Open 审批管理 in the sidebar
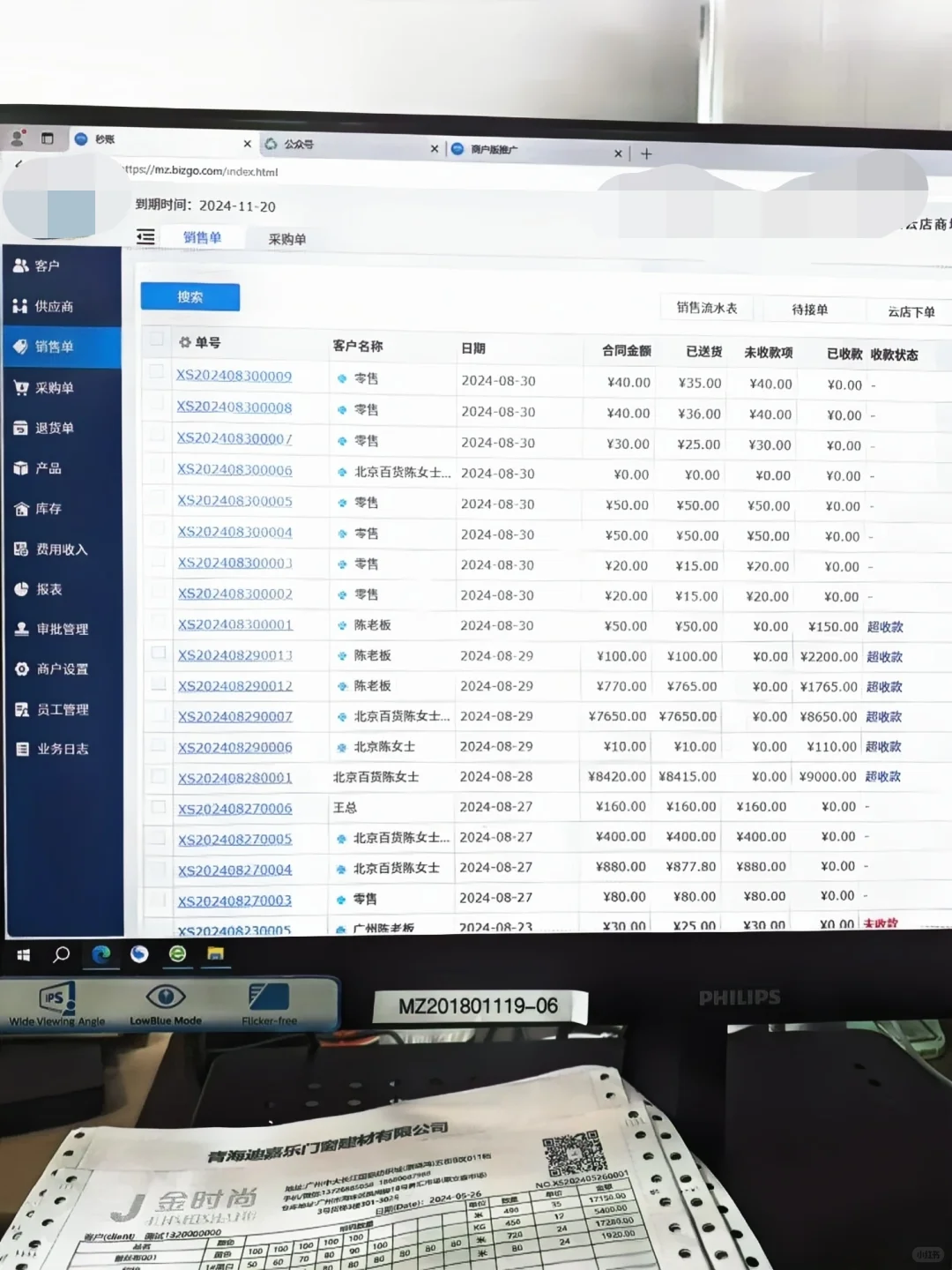 [51, 629]
